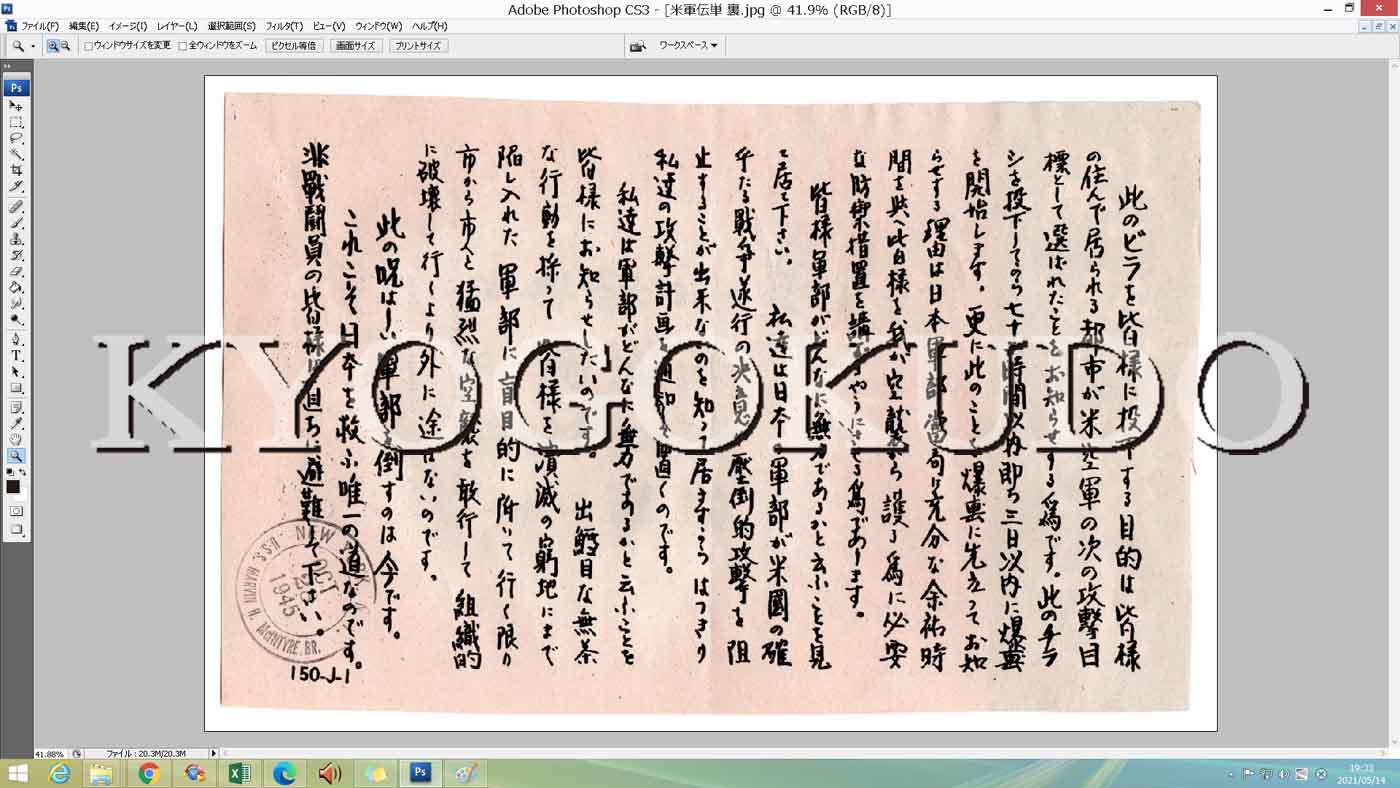
Task: Select the Pen tool
Action: pyautogui.click(x=16, y=339)
